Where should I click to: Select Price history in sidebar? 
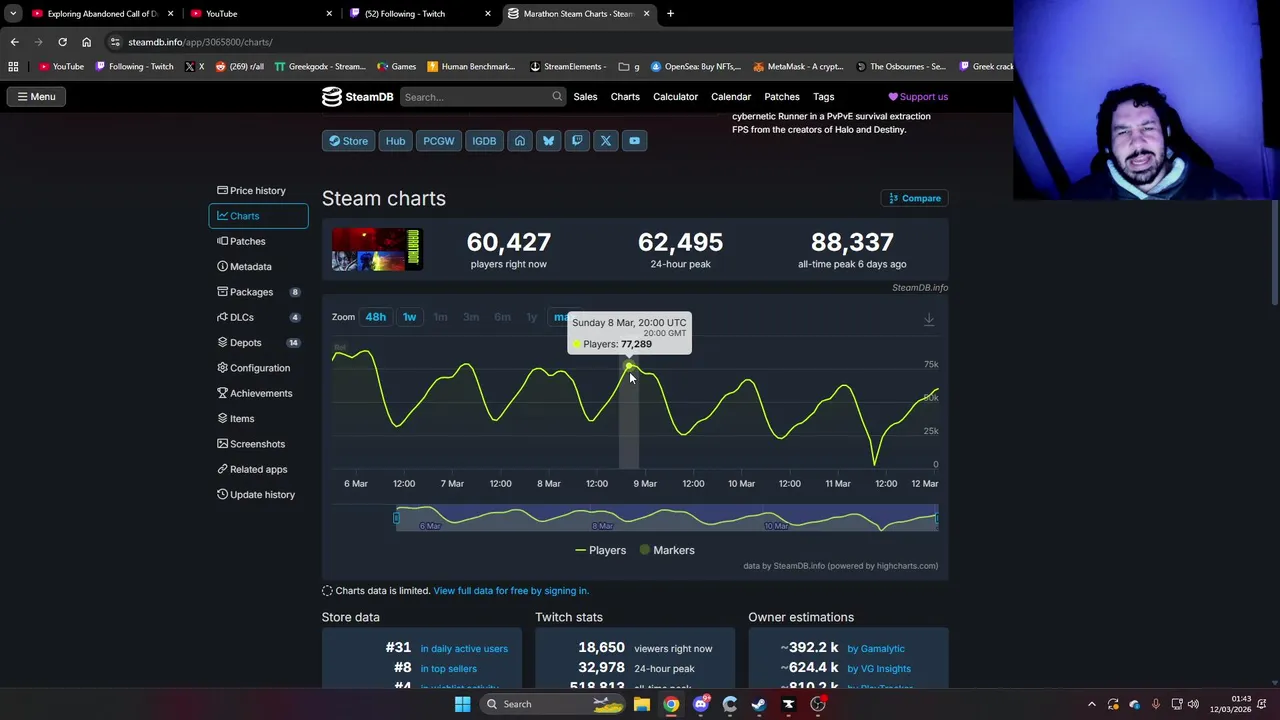(258, 190)
